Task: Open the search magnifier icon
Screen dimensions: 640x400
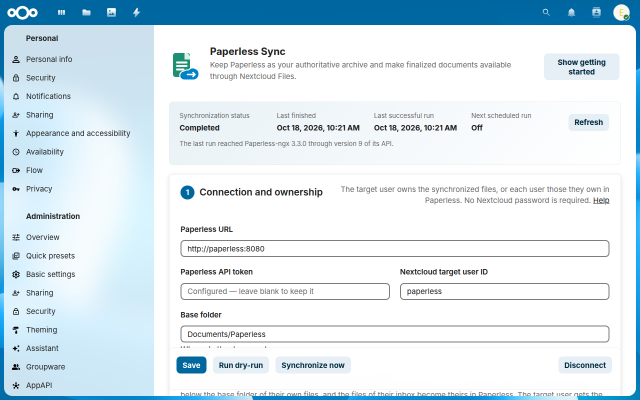Action: click(x=546, y=13)
